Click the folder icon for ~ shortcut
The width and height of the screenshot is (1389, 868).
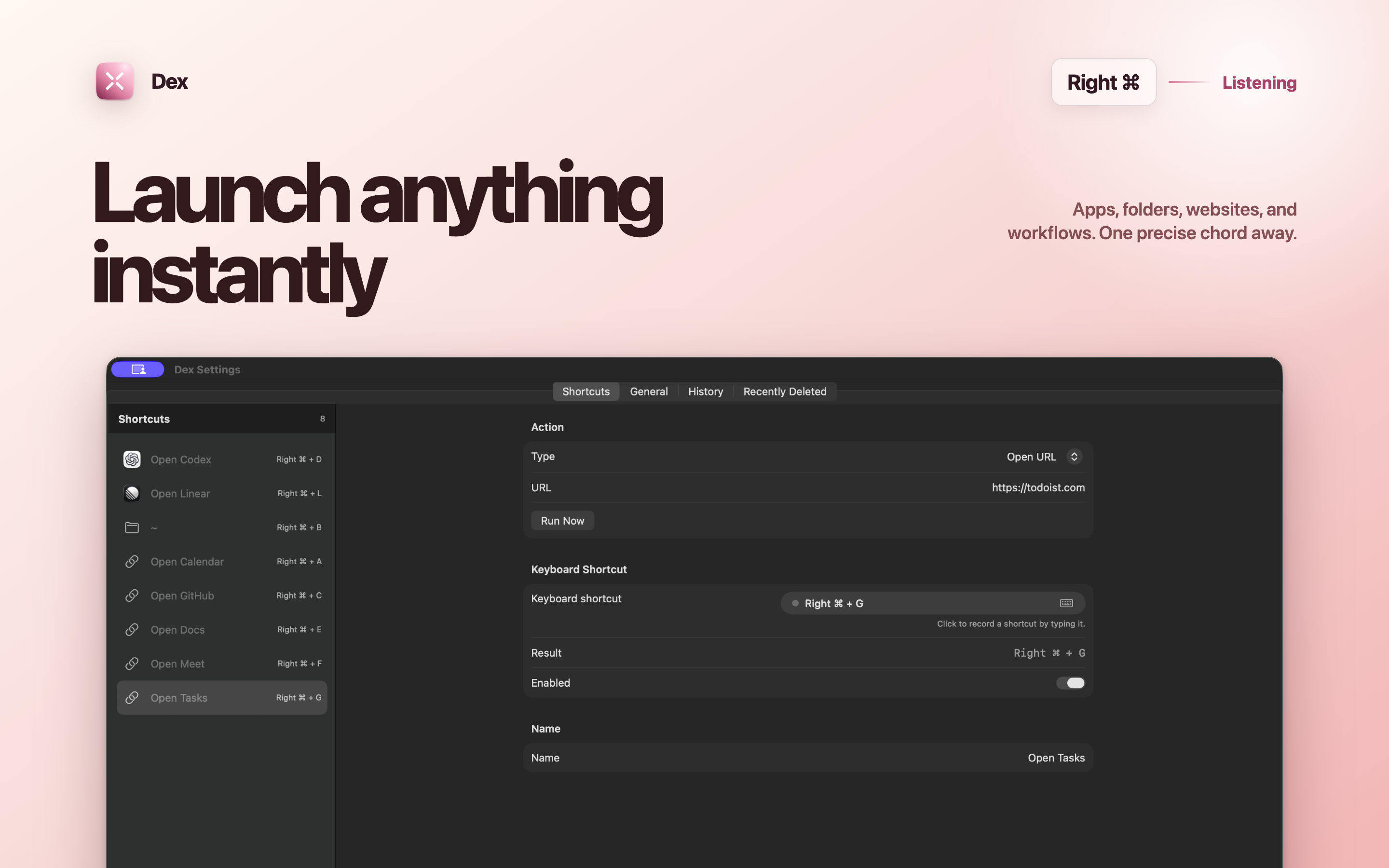click(132, 527)
